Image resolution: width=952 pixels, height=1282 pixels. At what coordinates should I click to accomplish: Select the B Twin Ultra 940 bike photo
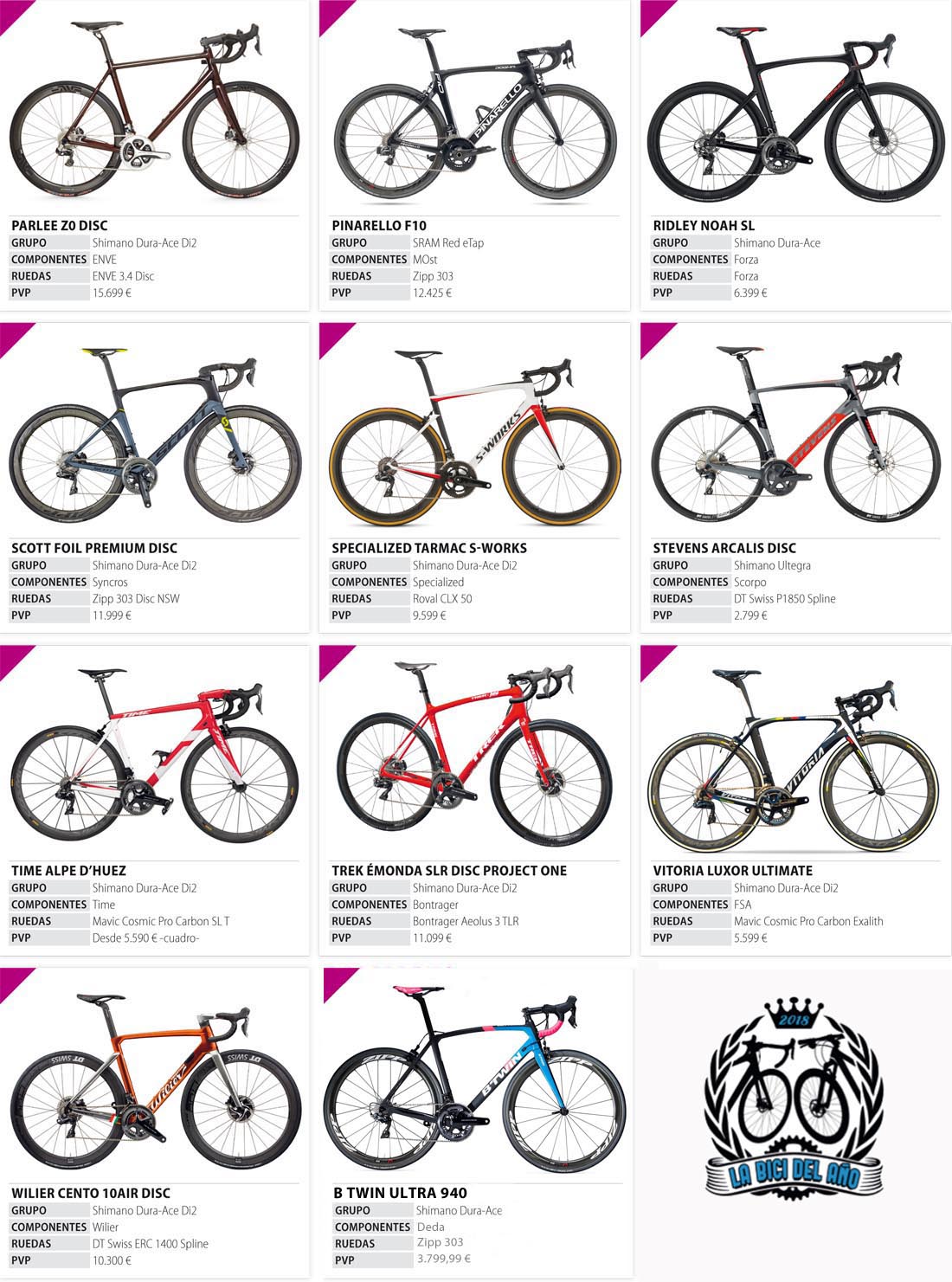click(x=474, y=1082)
